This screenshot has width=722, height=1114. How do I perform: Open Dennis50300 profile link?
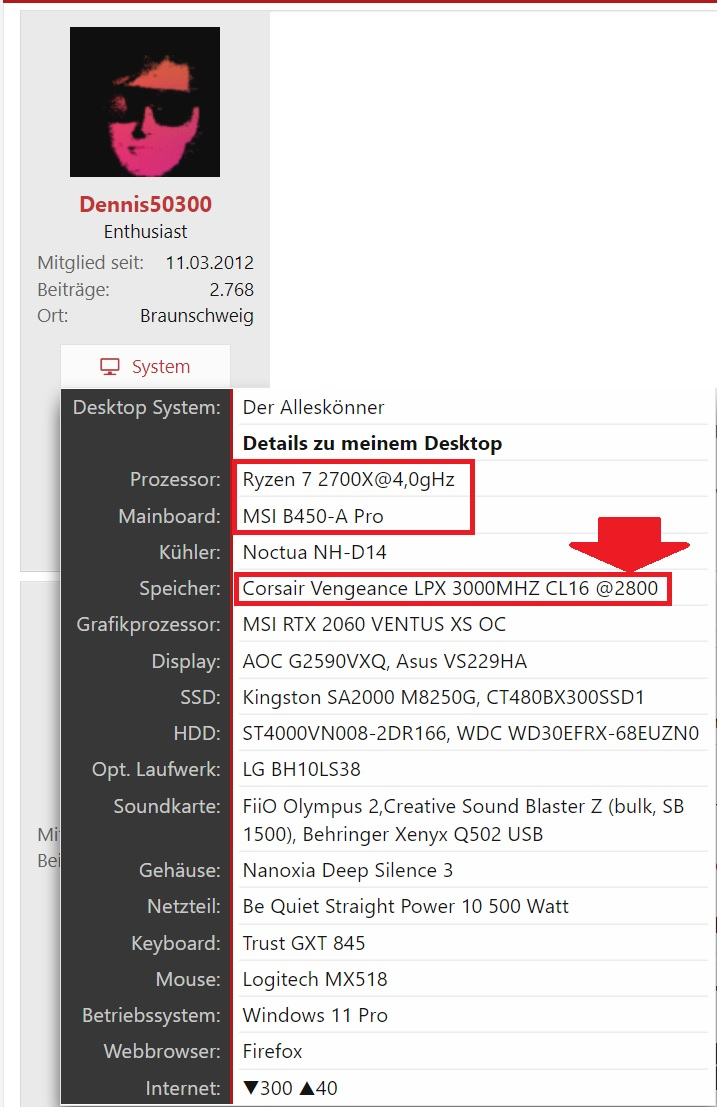[x=146, y=204]
